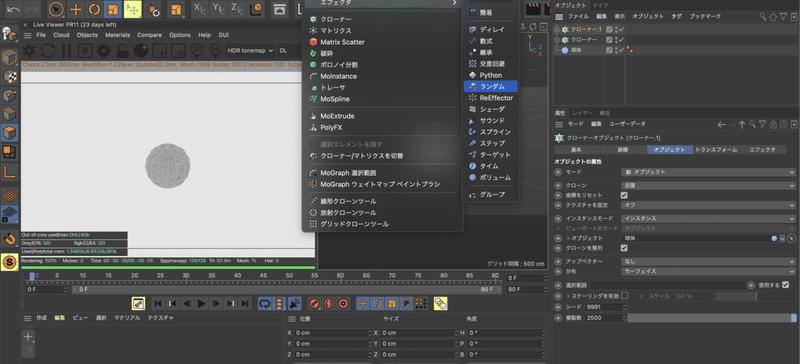The image size is (800, 364).
Task: Toggle Z axis lock
Action: coord(237,9)
